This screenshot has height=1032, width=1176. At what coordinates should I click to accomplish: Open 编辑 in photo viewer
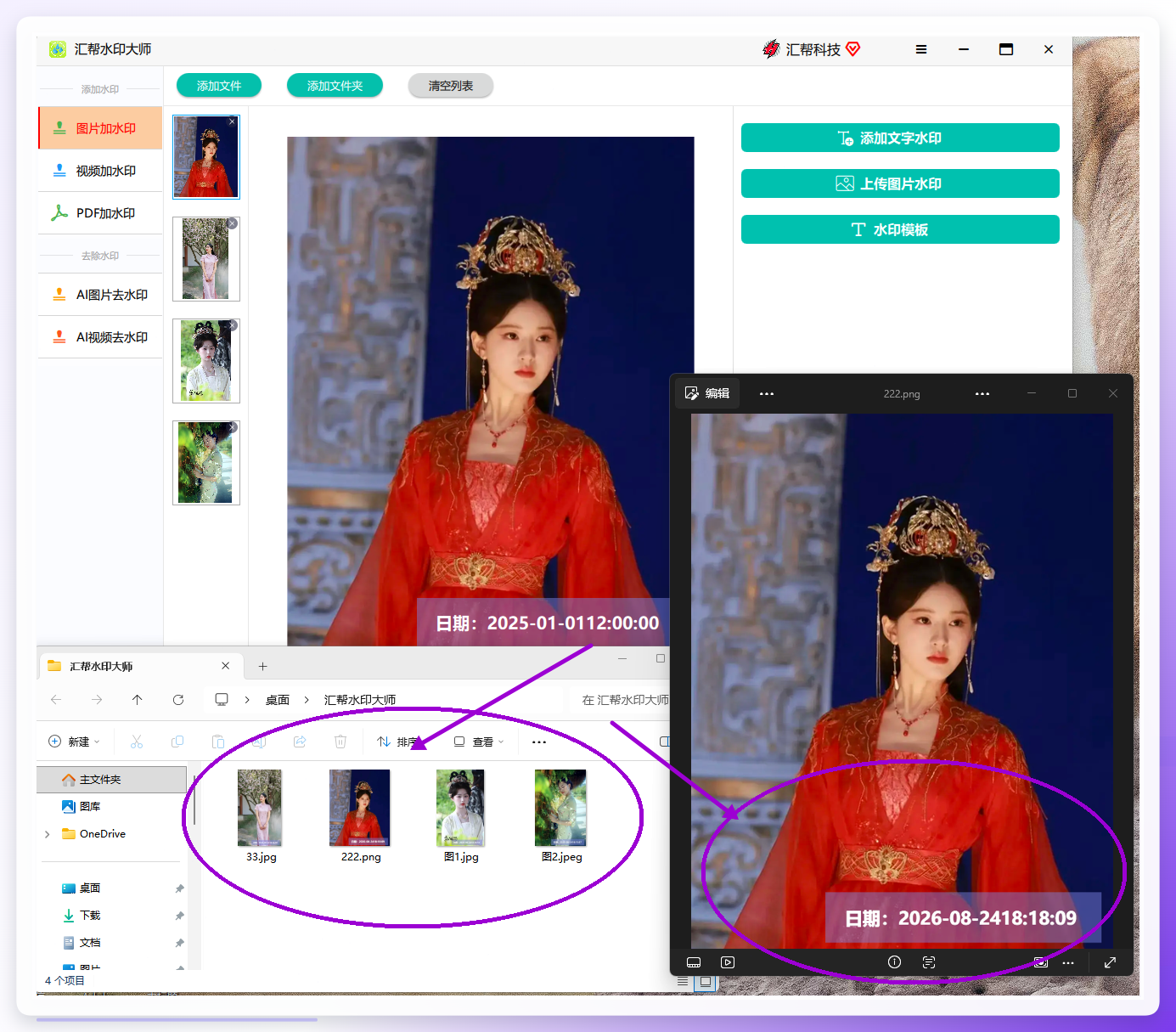click(707, 393)
